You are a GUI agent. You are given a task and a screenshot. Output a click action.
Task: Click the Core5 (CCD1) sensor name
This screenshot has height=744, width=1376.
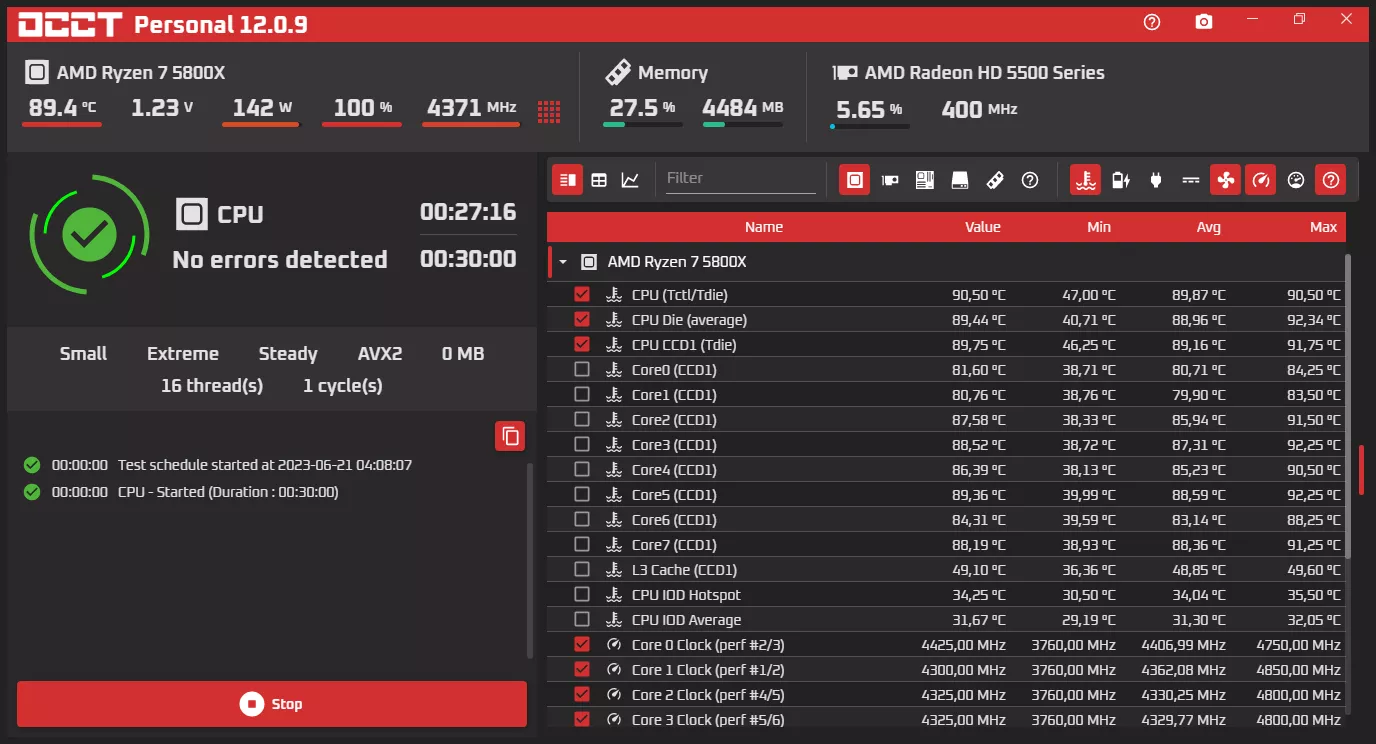[674, 495]
